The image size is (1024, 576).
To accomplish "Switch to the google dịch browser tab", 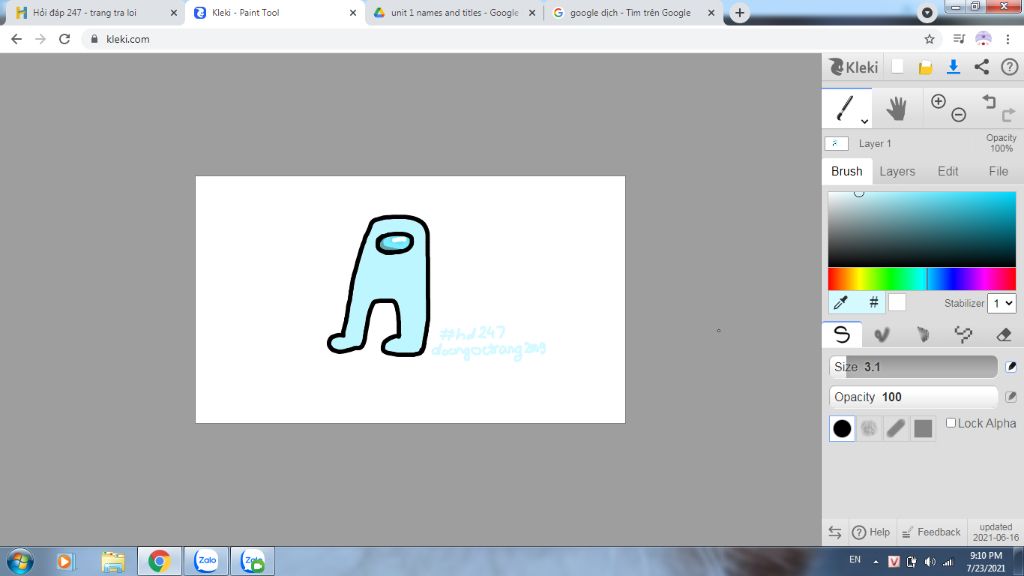I will point(633,13).
